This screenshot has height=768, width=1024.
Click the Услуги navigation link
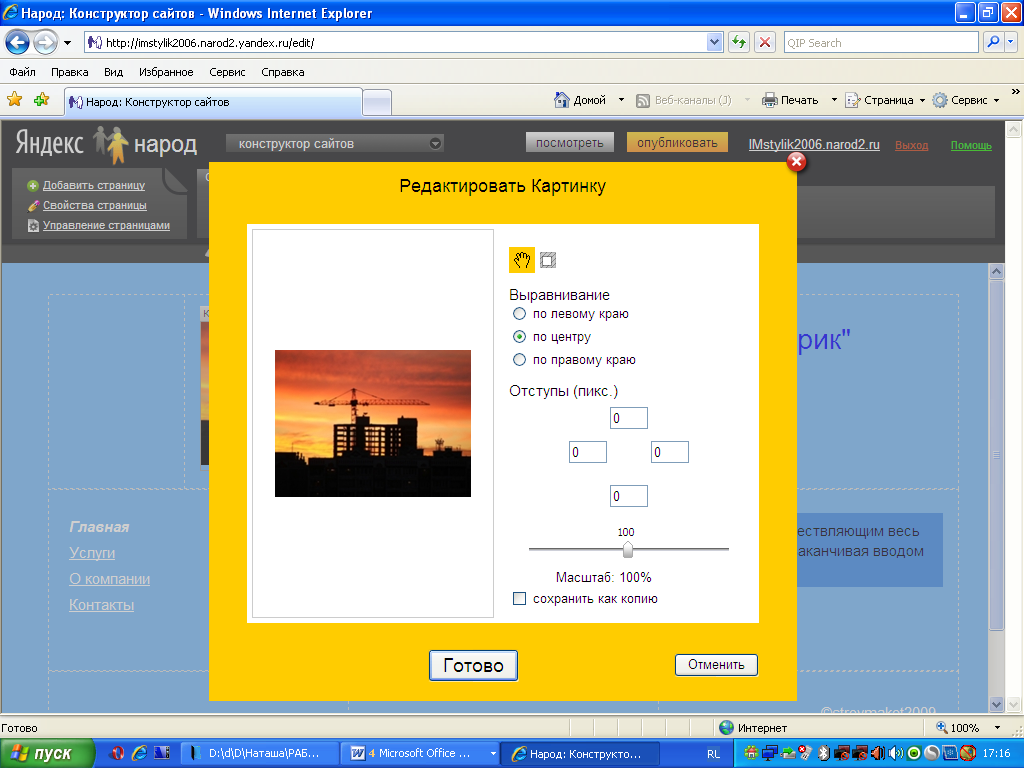coord(92,552)
